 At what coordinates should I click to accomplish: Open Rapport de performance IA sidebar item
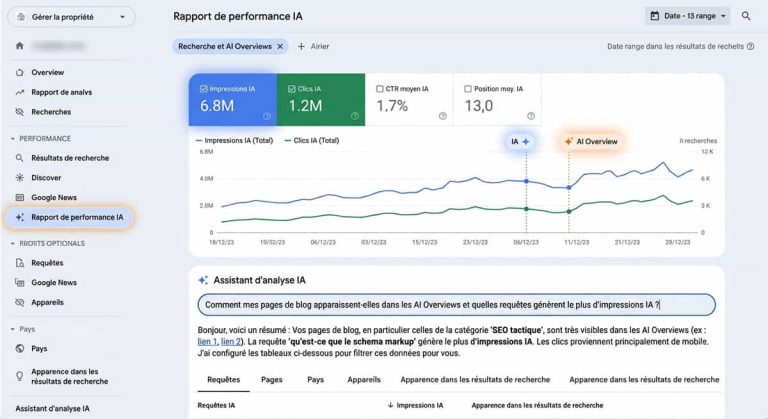coord(69,217)
